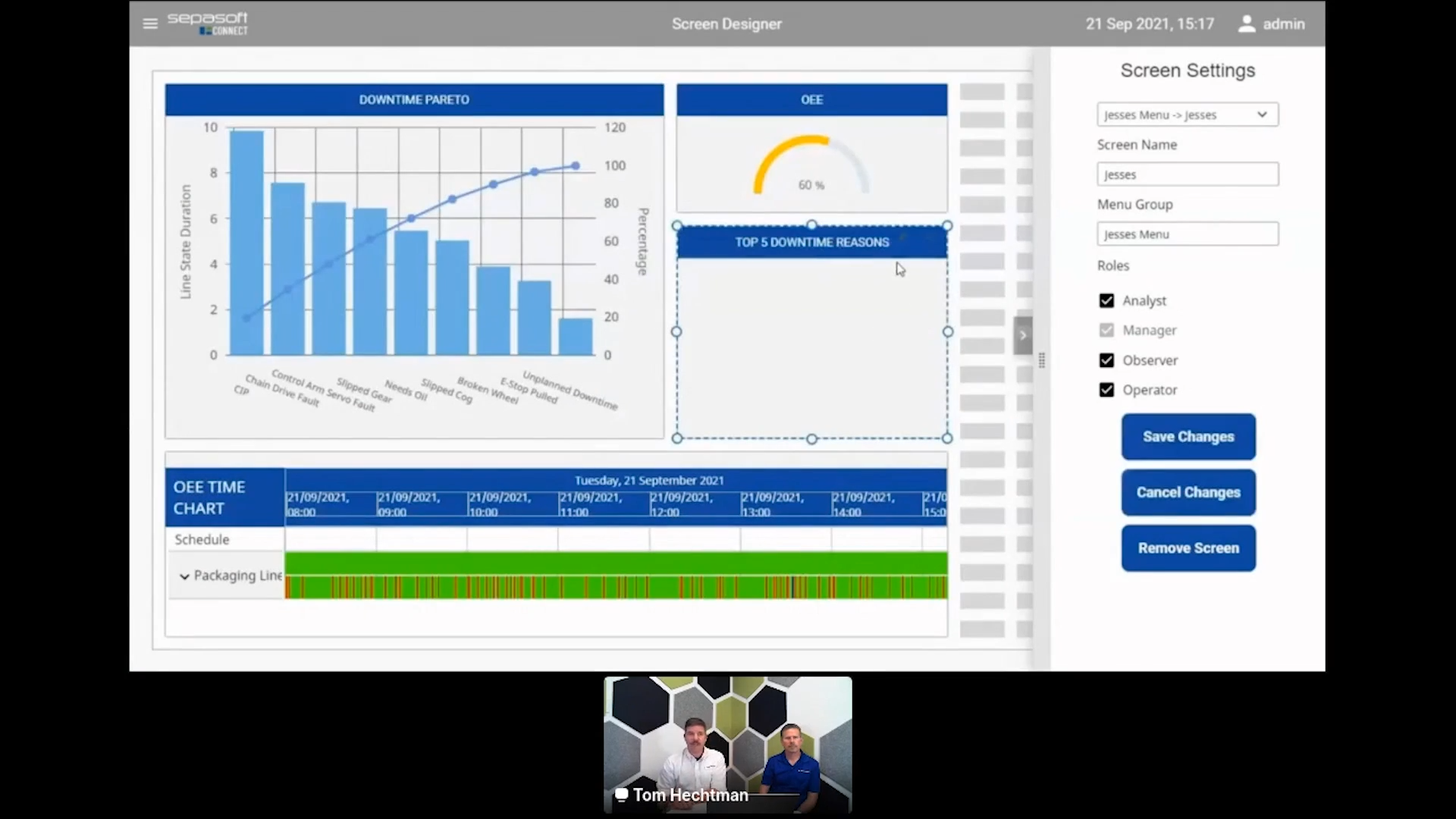Enable the Manager role checkbox
1456x819 pixels.
1106,330
